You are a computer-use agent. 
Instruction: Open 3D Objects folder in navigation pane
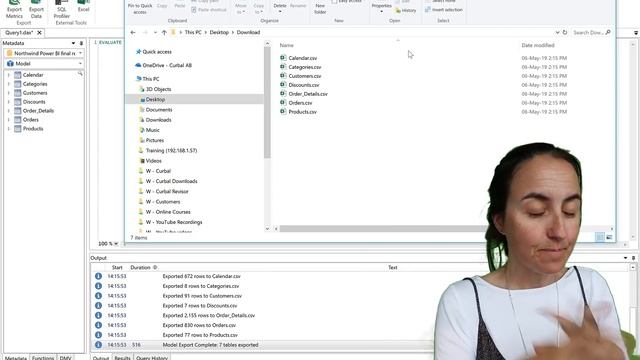tap(156, 89)
